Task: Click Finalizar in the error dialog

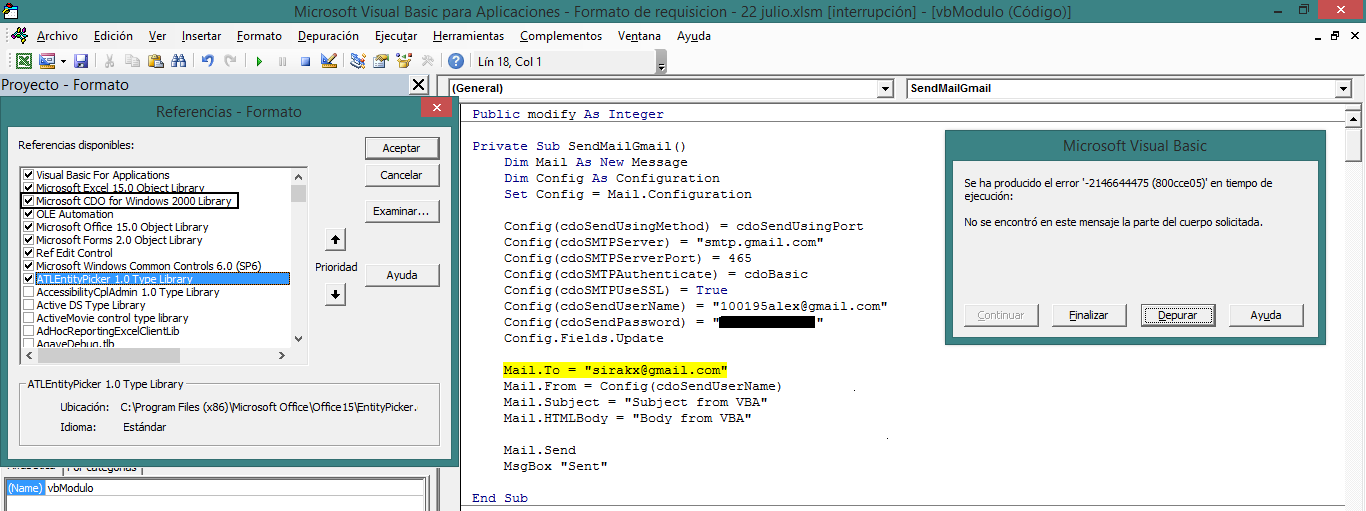Action: click(x=1089, y=315)
